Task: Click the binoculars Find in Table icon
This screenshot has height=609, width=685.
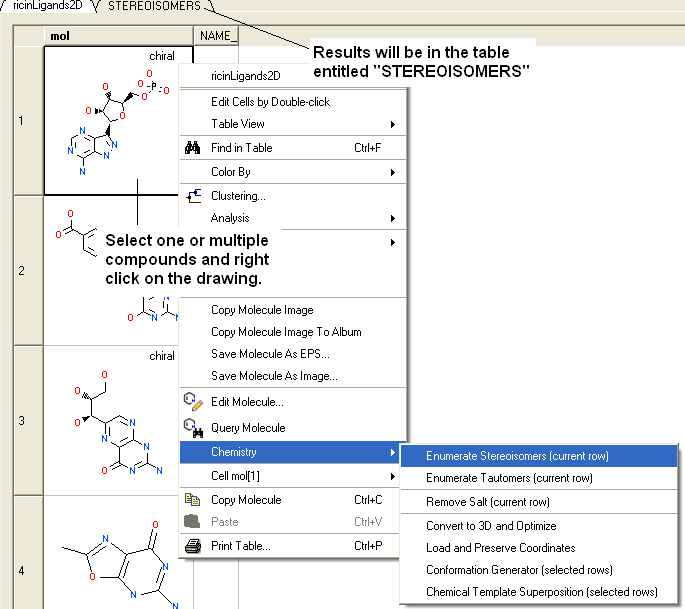Action: tap(194, 148)
